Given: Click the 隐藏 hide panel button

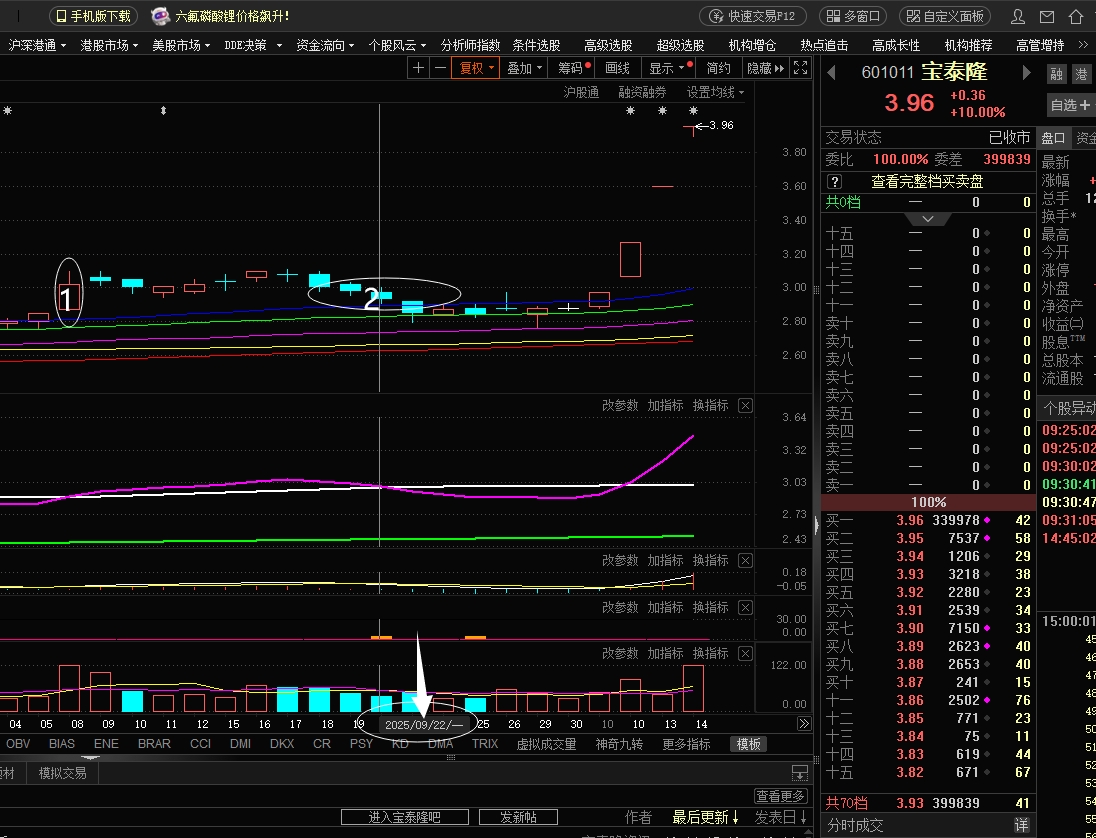Looking at the screenshot, I should coord(766,68).
